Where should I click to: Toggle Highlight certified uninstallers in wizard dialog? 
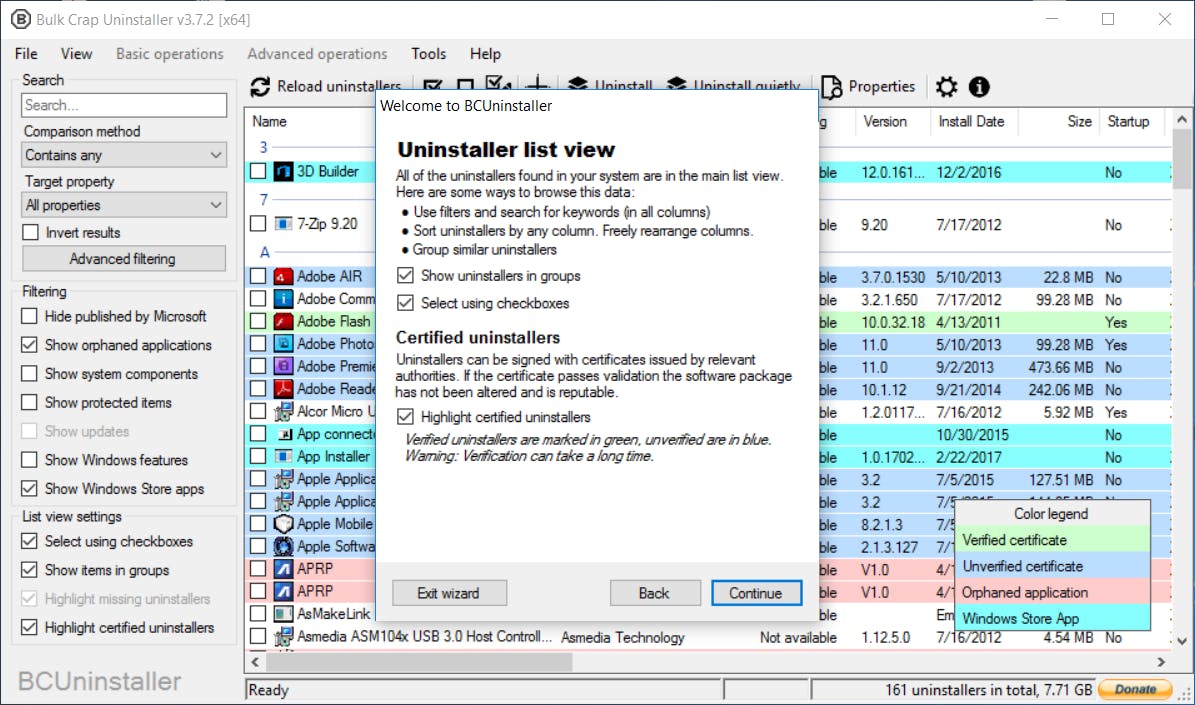click(x=405, y=417)
